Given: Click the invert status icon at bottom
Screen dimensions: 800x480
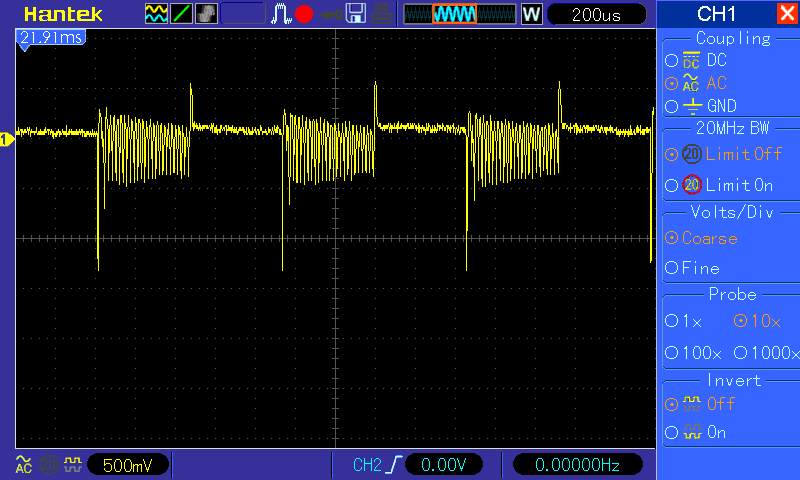Looking at the screenshot, I should tap(72, 464).
